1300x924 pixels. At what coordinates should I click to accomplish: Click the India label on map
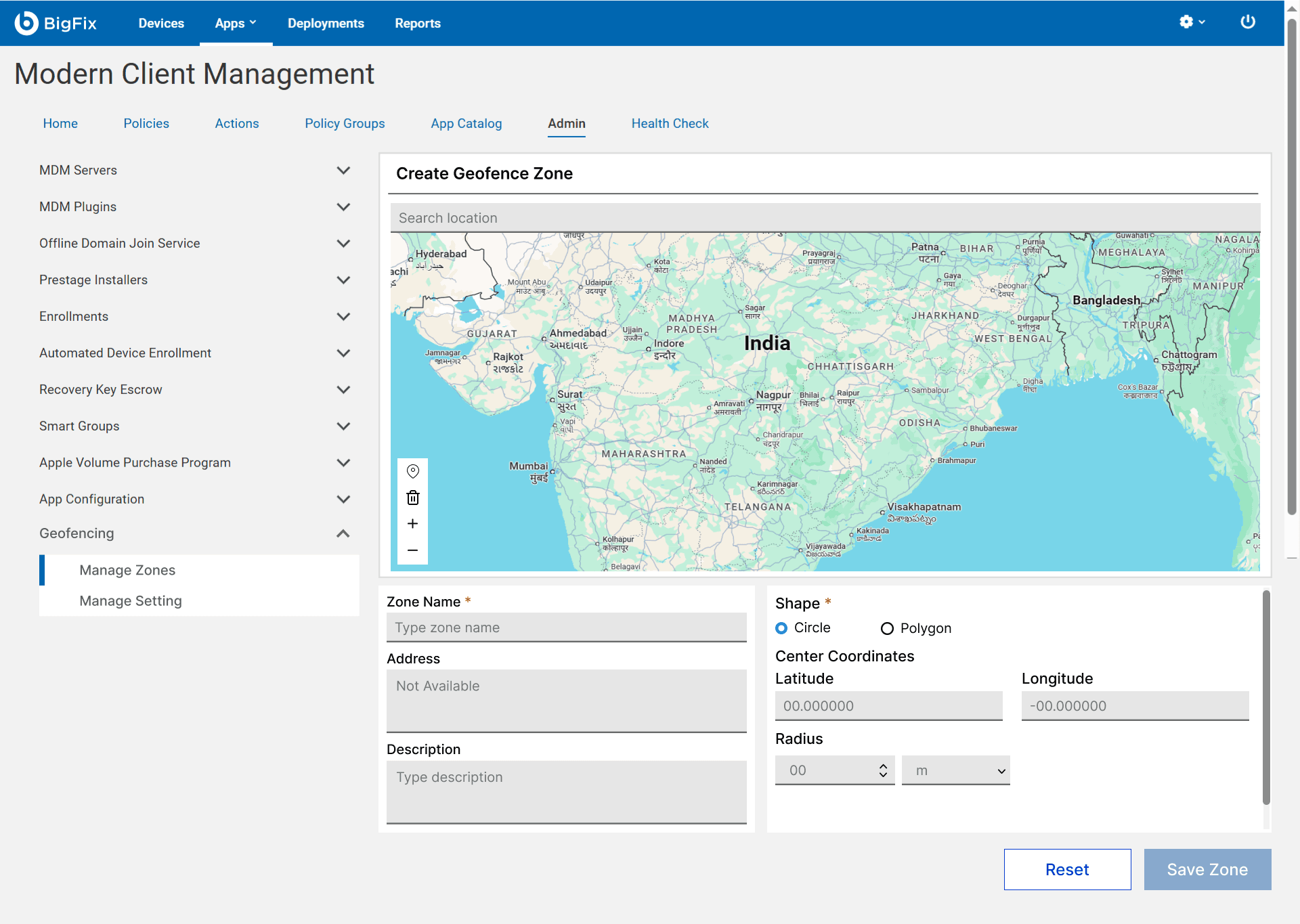pyautogui.click(x=767, y=343)
